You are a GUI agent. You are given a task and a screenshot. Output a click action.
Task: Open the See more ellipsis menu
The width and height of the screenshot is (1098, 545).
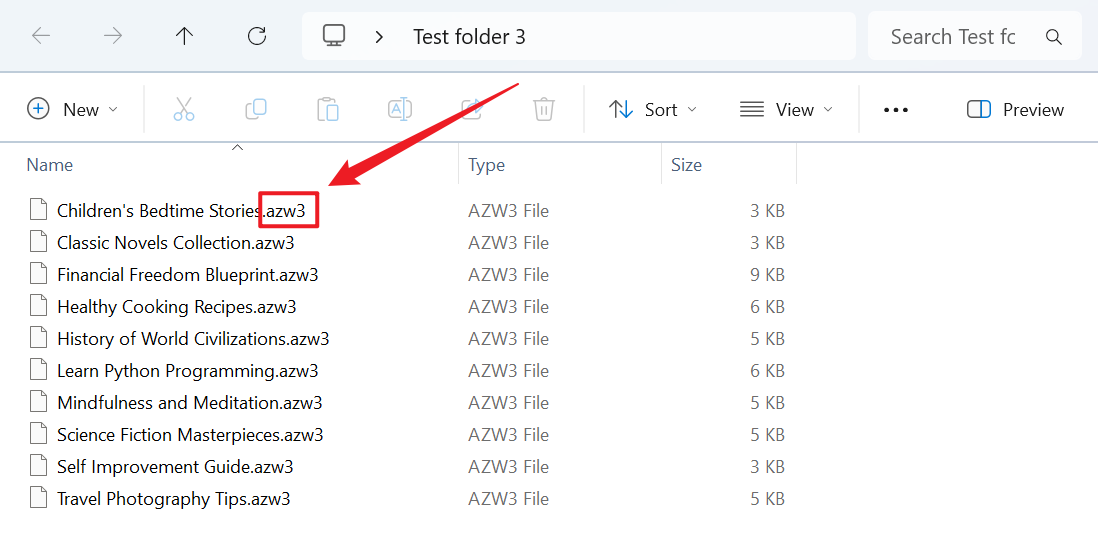tap(896, 110)
